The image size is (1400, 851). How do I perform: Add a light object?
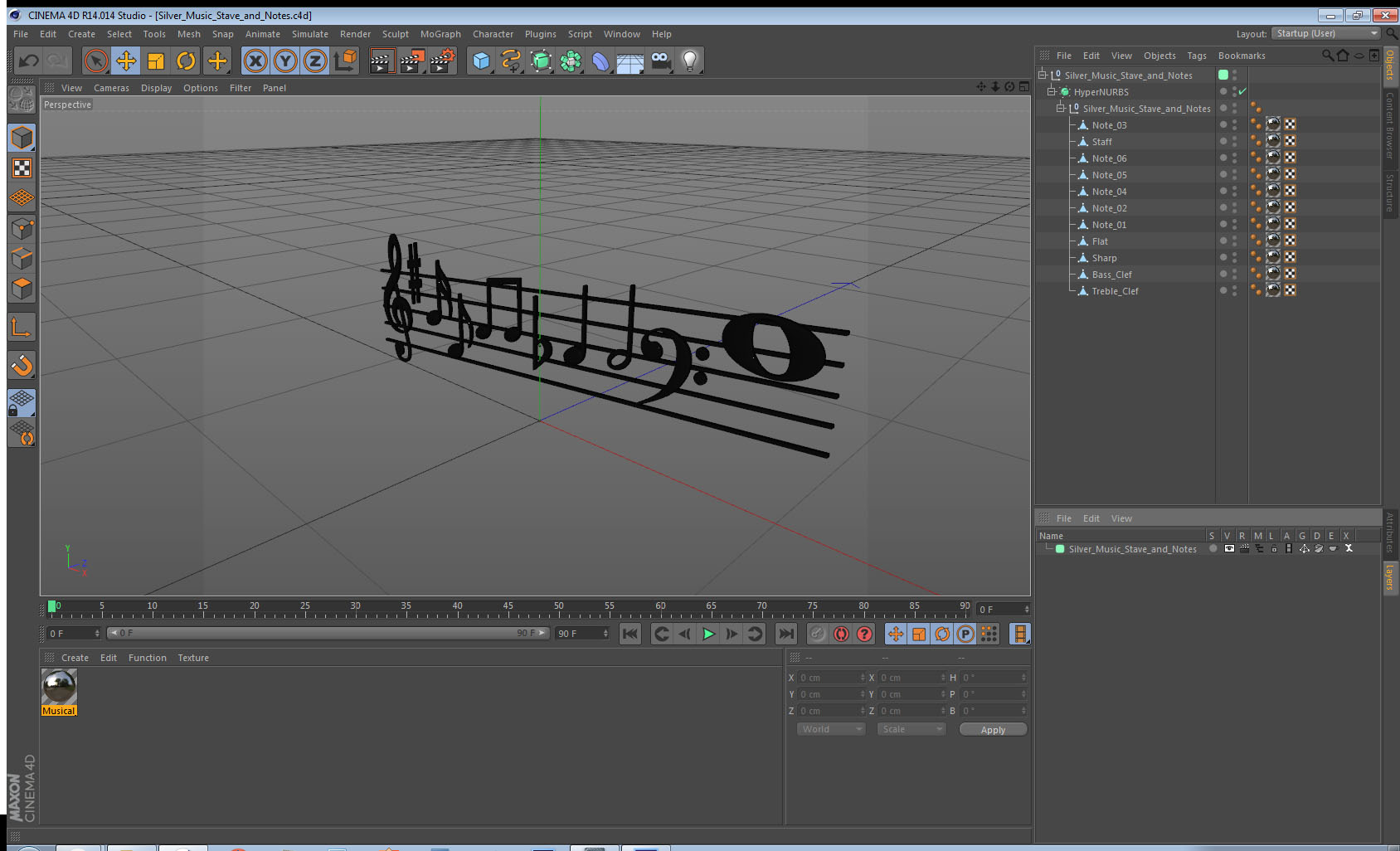tap(690, 61)
